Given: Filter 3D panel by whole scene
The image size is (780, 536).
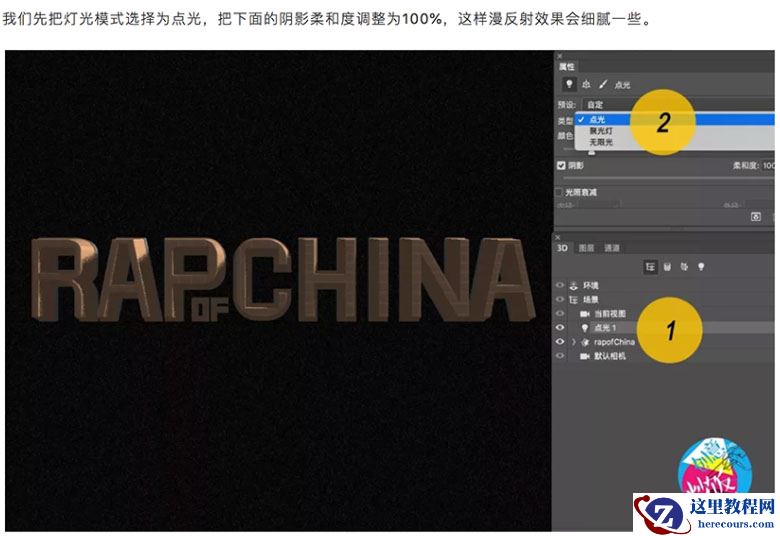Looking at the screenshot, I should pos(650,267).
